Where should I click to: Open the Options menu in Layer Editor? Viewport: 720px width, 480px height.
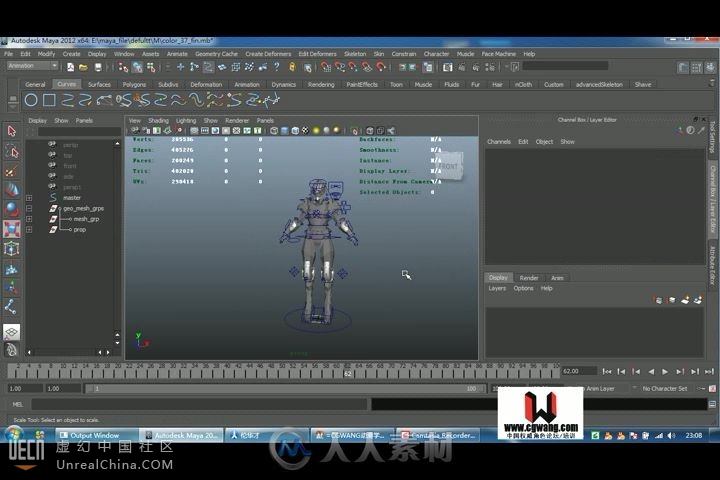coord(523,288)
